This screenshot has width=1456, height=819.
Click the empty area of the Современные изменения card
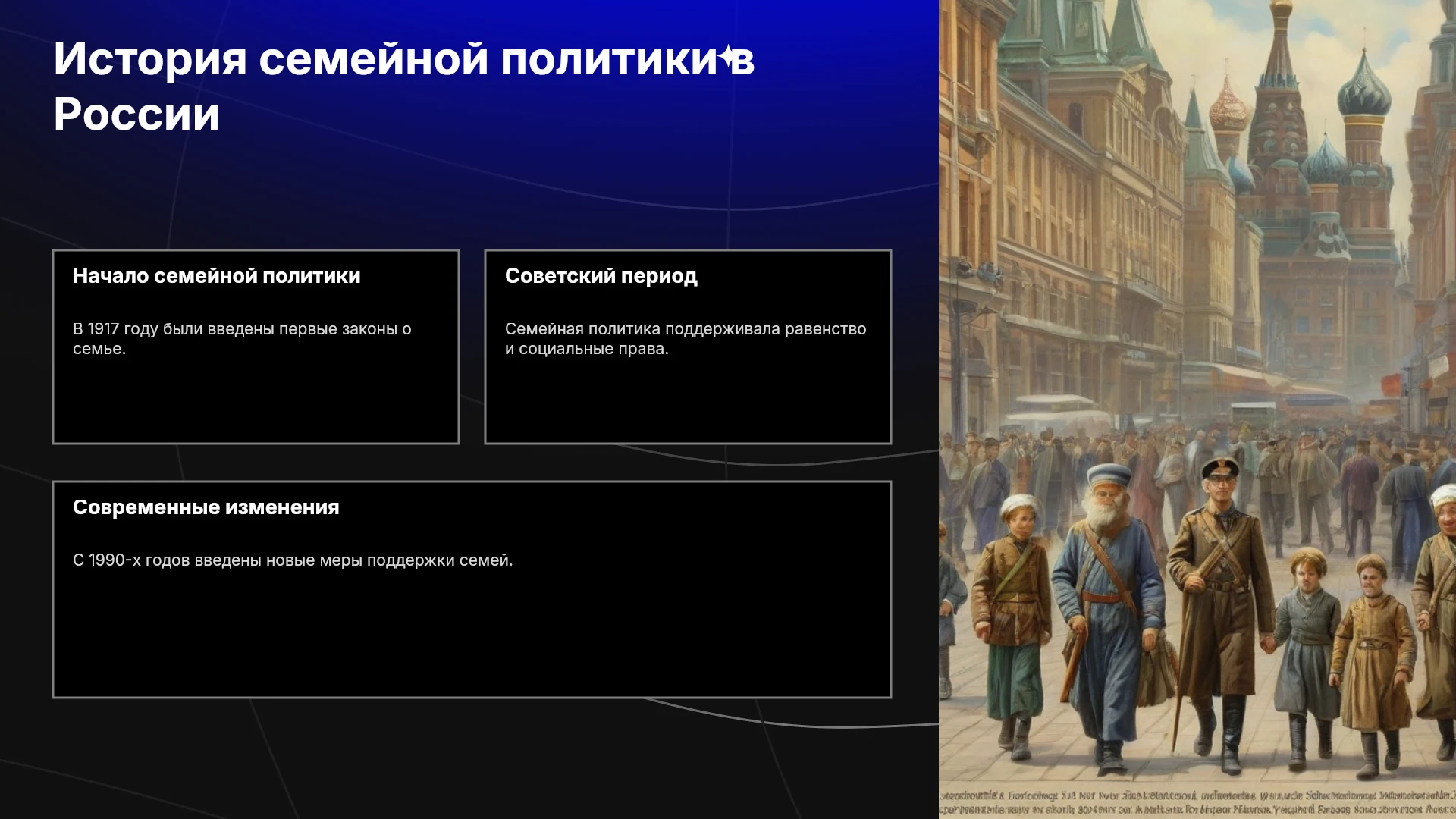pos(472,637)
